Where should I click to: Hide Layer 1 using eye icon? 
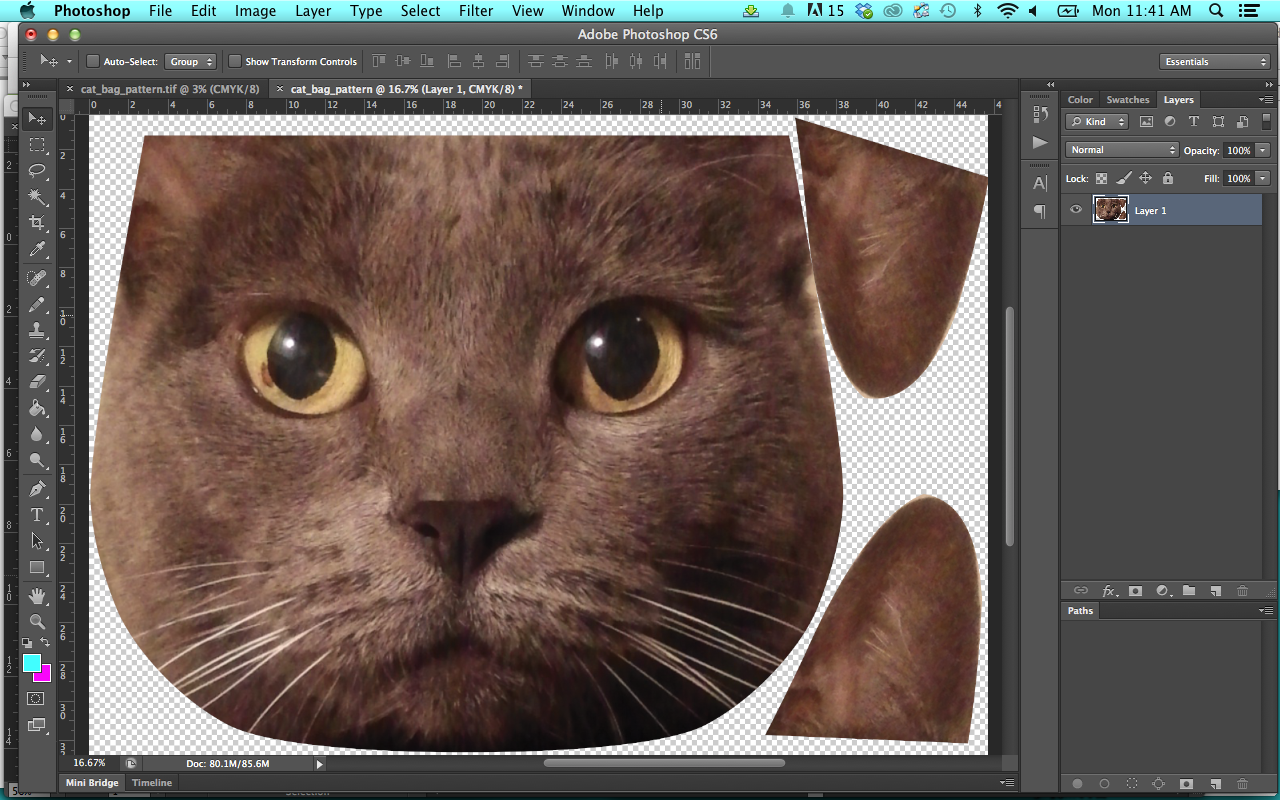pos(1076,210)
